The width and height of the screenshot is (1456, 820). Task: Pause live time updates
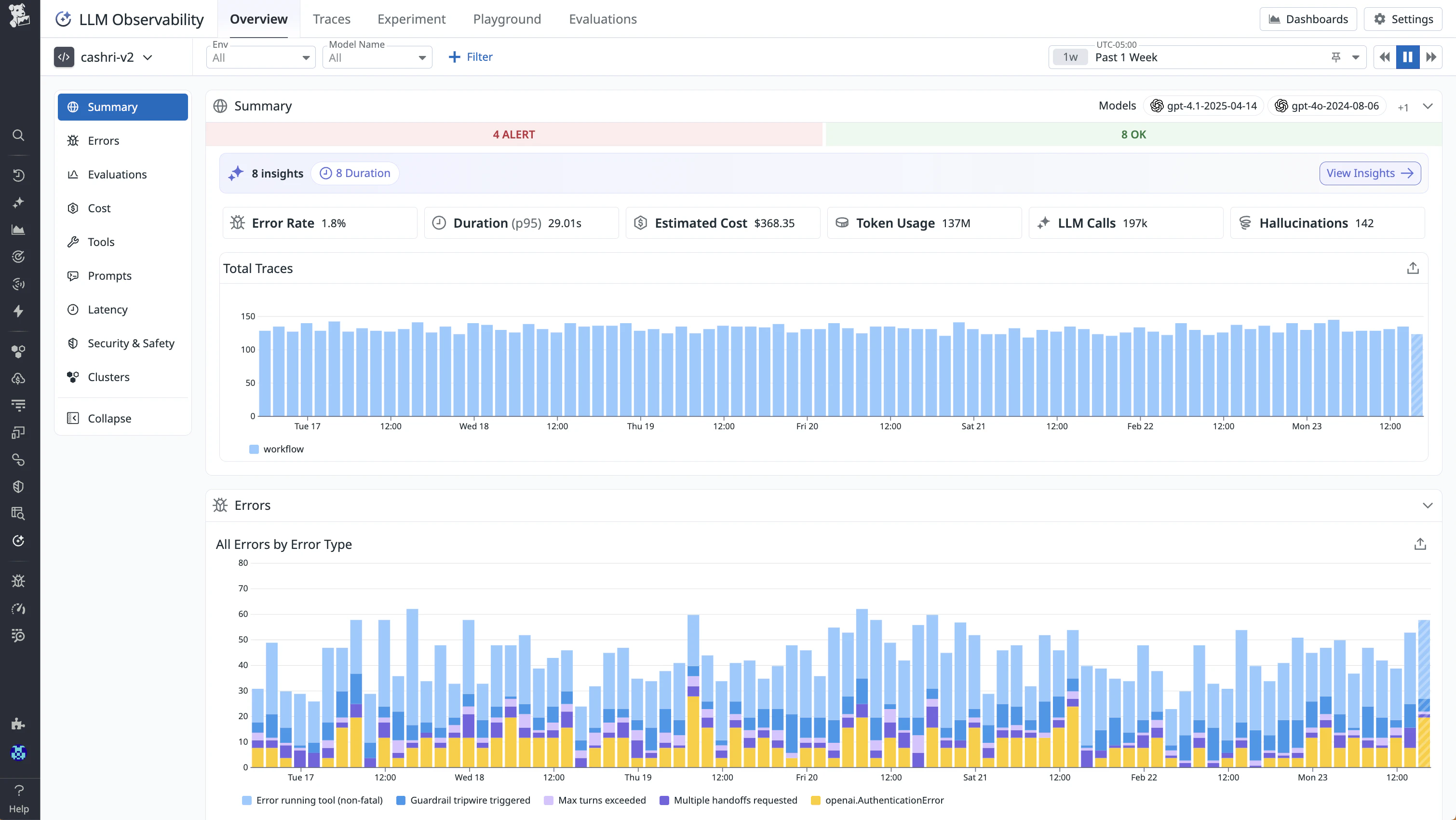click(x=1407, y=57)
